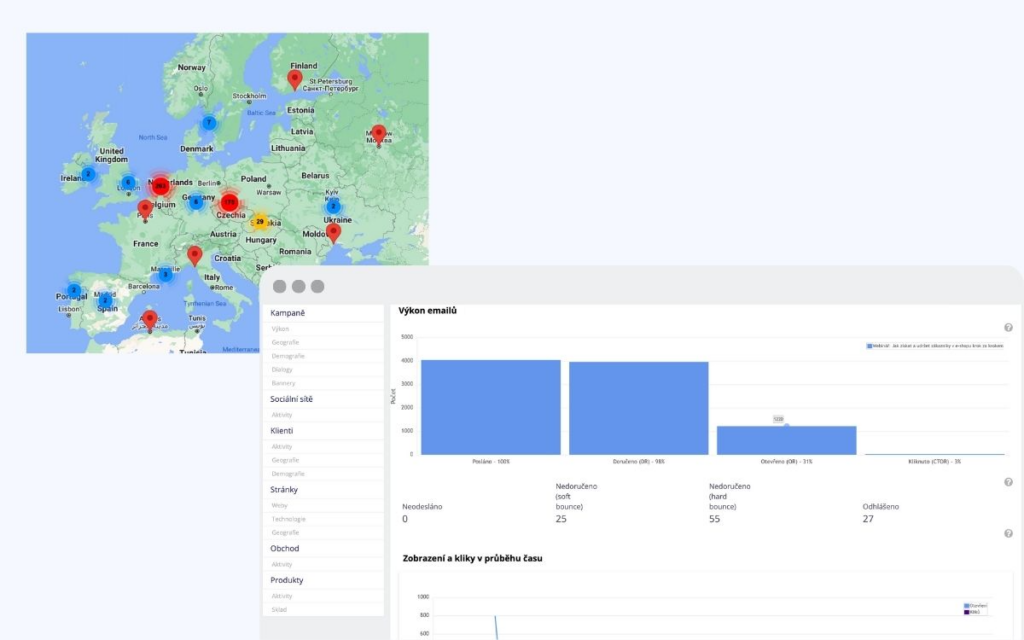Click the Otevřeno (OR) bar in the chart
Screen dimensions: 1024x640
pos(786,440)
